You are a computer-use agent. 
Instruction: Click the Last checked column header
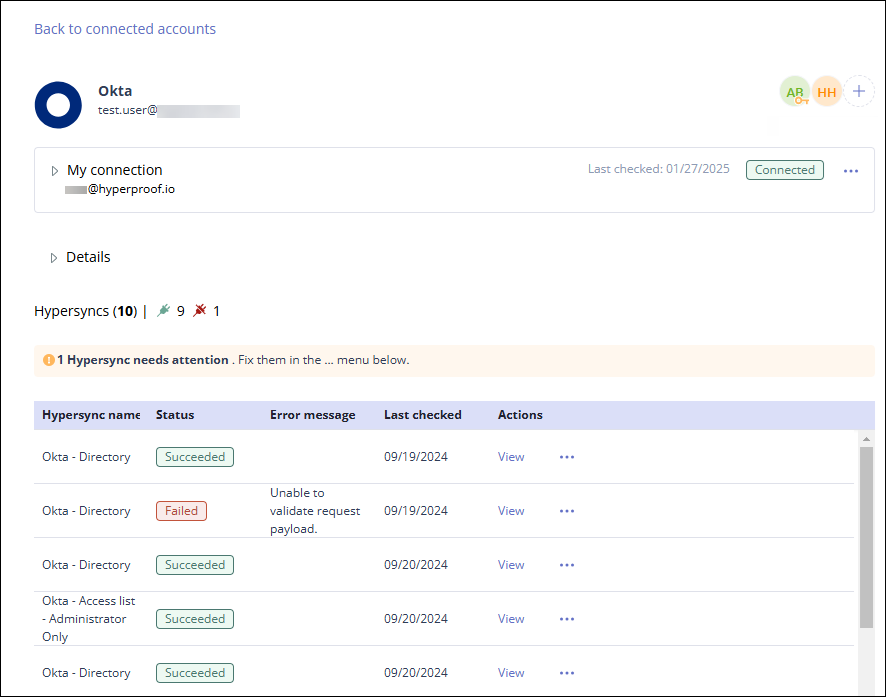(x=423, y=415)
